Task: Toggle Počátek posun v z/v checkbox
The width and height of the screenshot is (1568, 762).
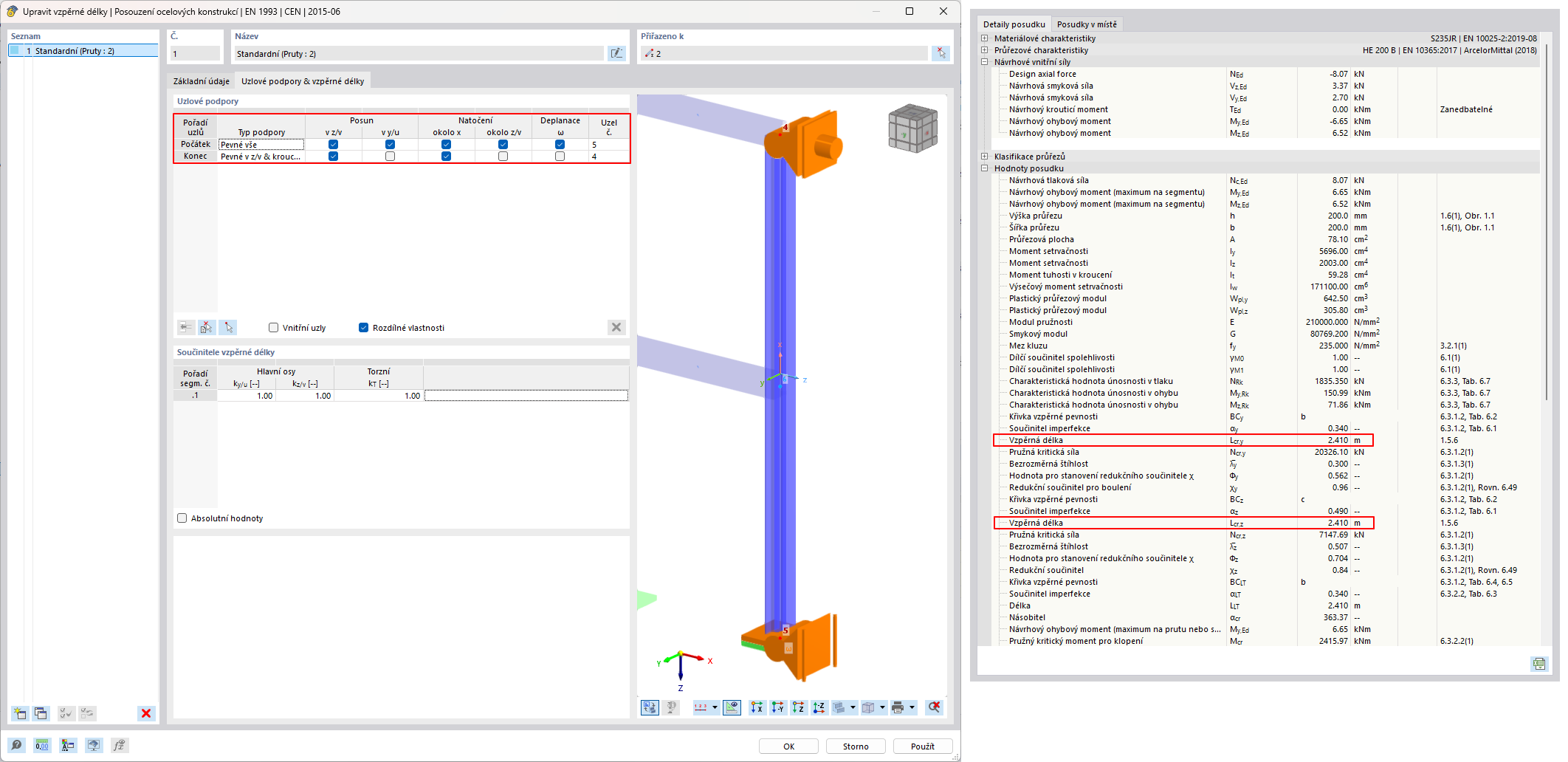Action: (x=334, y=145)
